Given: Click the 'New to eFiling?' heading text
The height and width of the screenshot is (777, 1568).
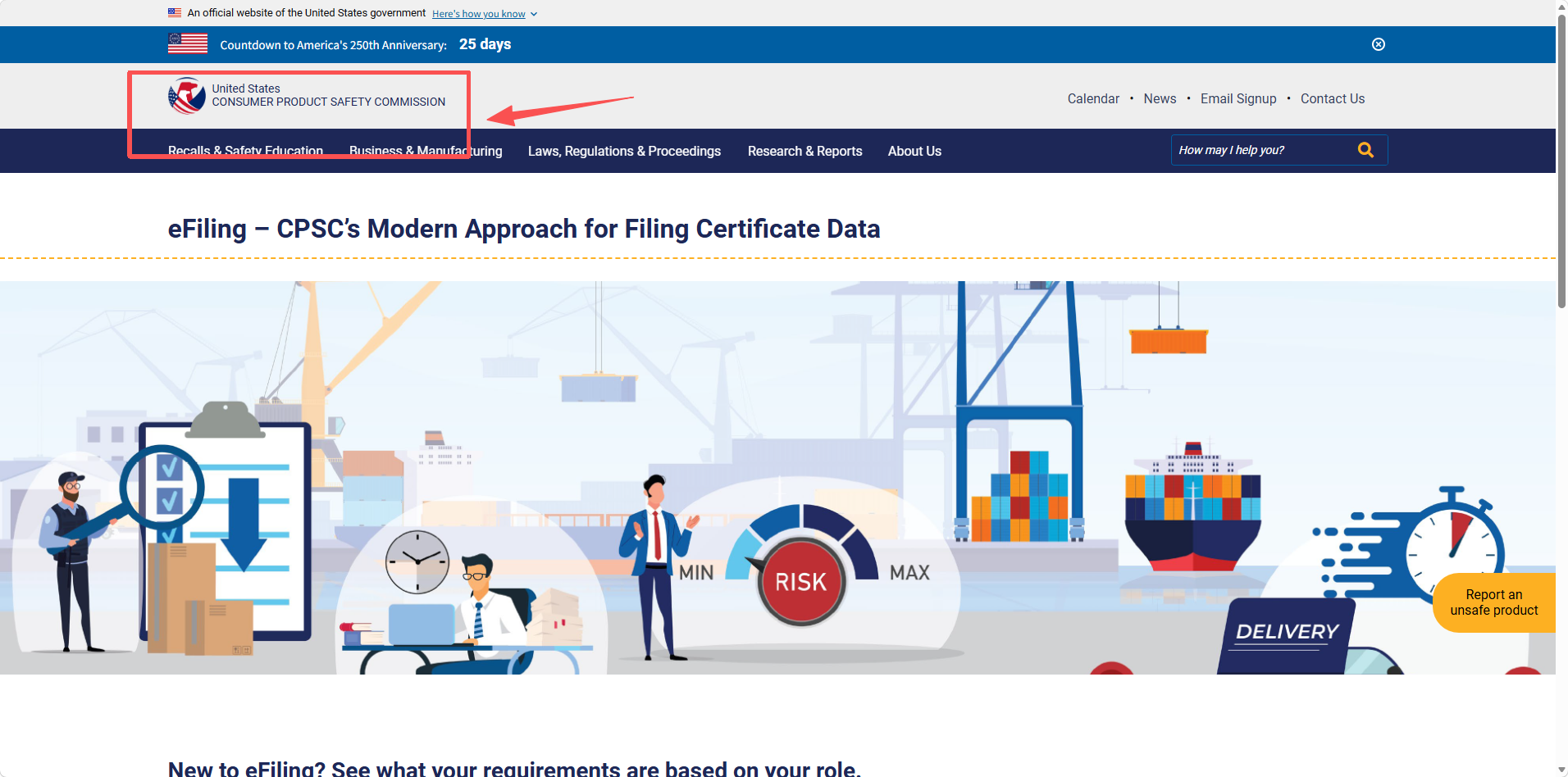Looking at the screenshot, I should click(514, 769).
